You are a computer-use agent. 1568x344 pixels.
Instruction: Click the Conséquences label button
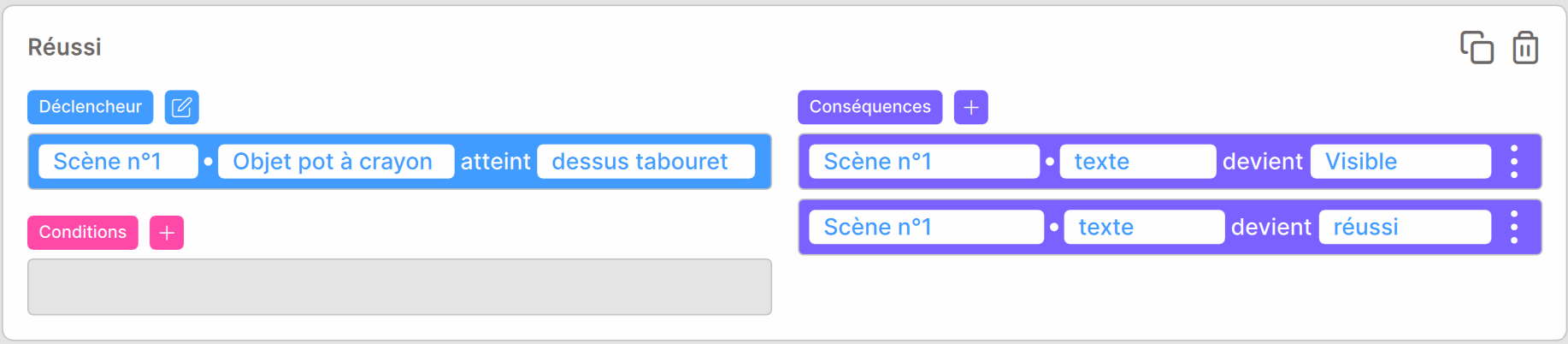pyautogui.click(x=869, y=107)
